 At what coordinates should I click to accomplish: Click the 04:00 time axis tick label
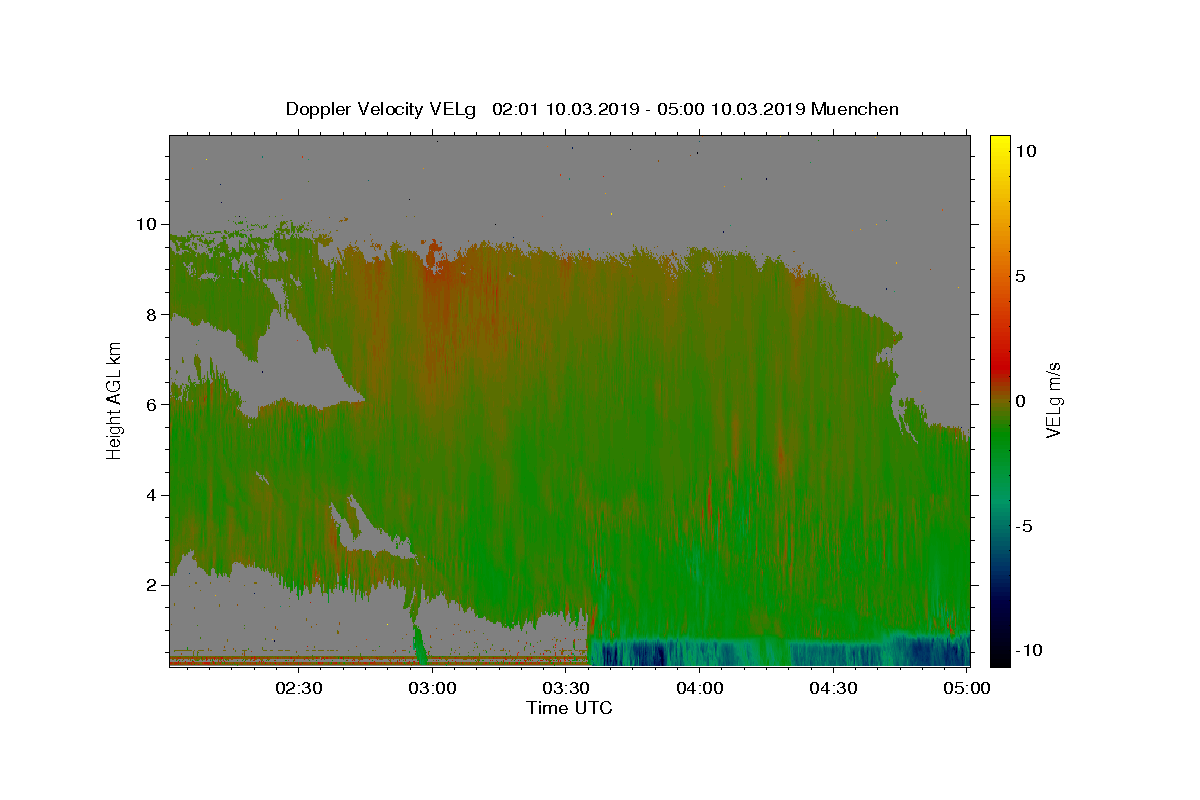pyautogui.click(x=700, y=688)
